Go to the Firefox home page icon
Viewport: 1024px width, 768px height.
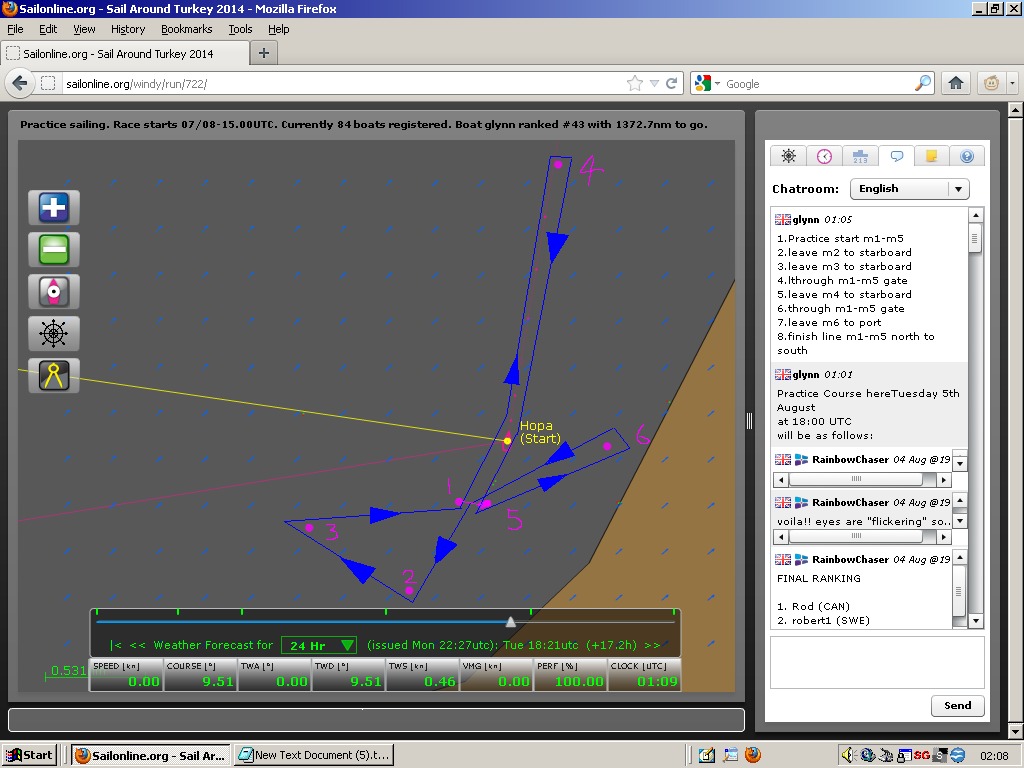(x=956, y=84)
